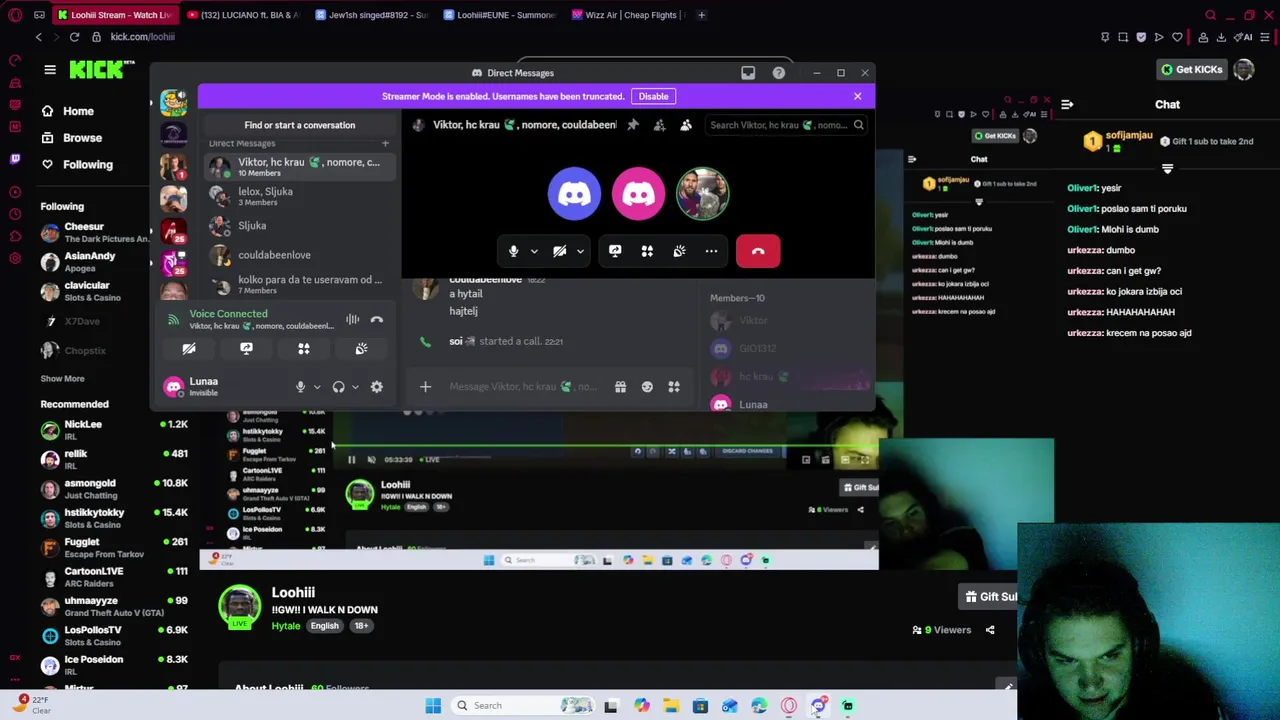The height and width of the screenshot is (720, 1280).
Task: Switch to the Loohiii Stream browser tab
Action: click(x=115, y=15)
